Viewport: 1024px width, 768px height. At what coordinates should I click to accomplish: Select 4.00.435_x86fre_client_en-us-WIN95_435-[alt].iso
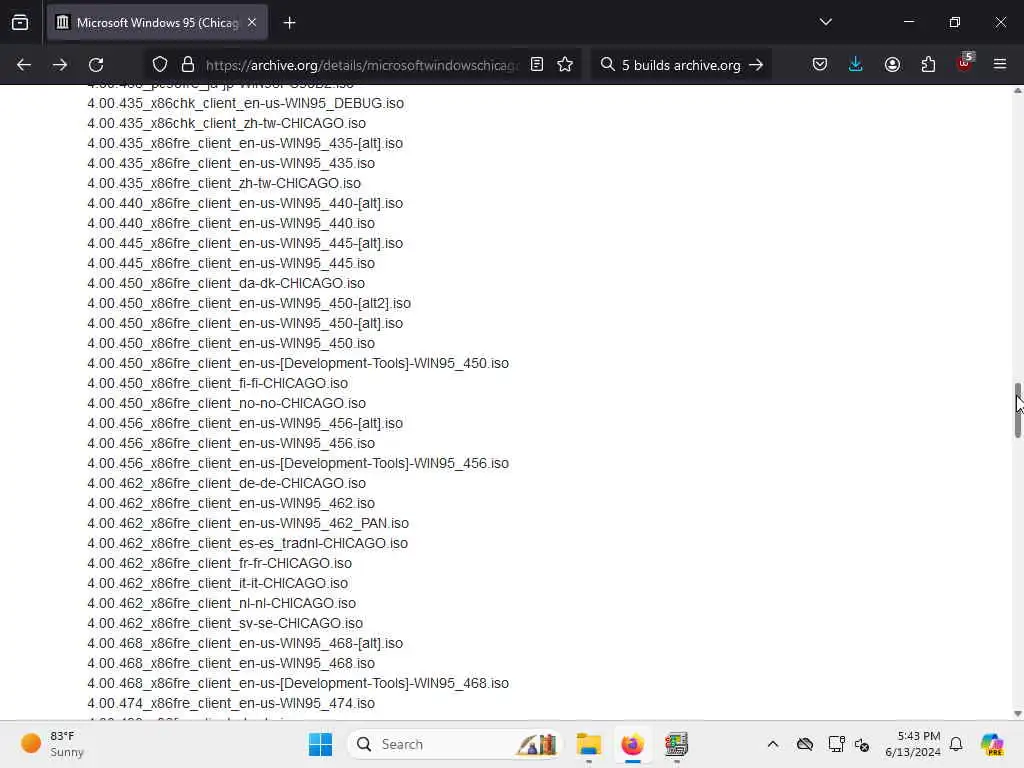(x=245, y=143)
